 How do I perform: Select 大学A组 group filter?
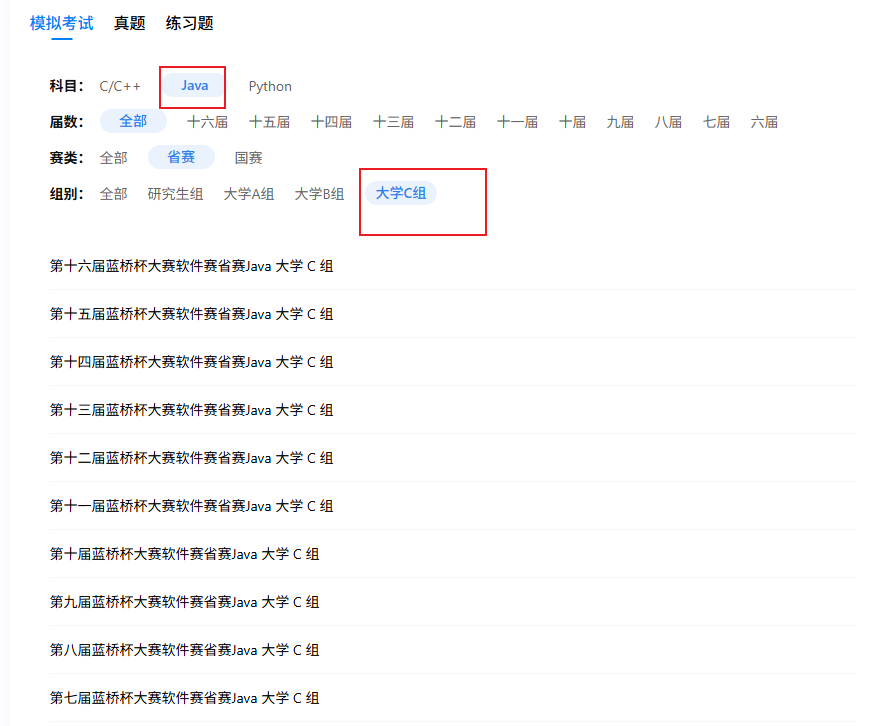(x=249, y=194)
